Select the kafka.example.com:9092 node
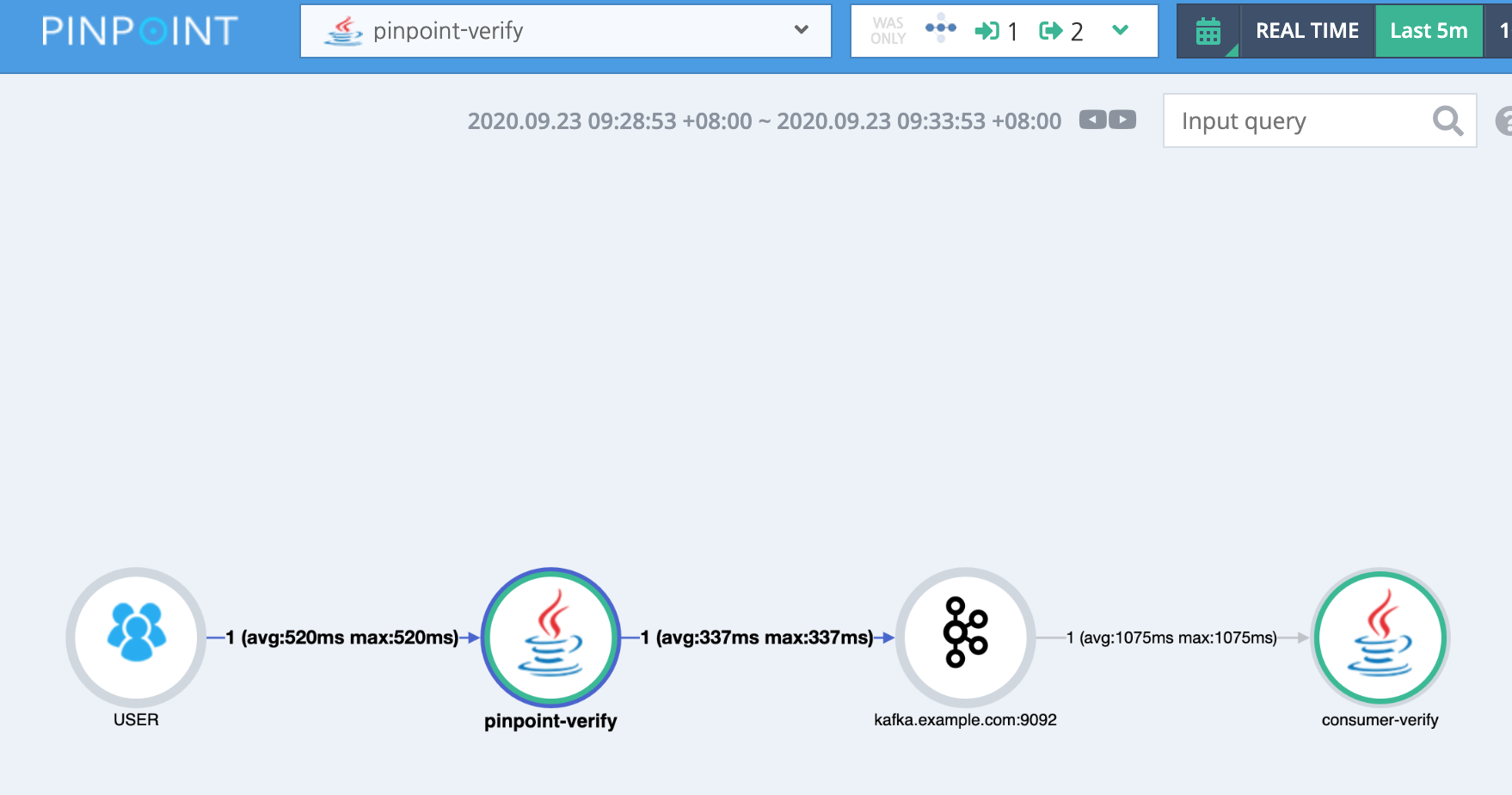Viewport: 1512px width, 795px height. coord(965,638)
